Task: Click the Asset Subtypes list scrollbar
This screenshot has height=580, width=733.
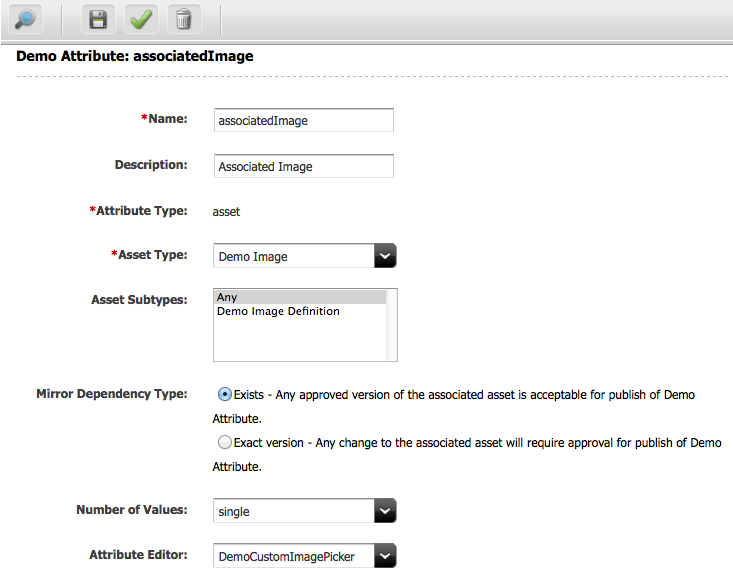Action: pos(392,325)
